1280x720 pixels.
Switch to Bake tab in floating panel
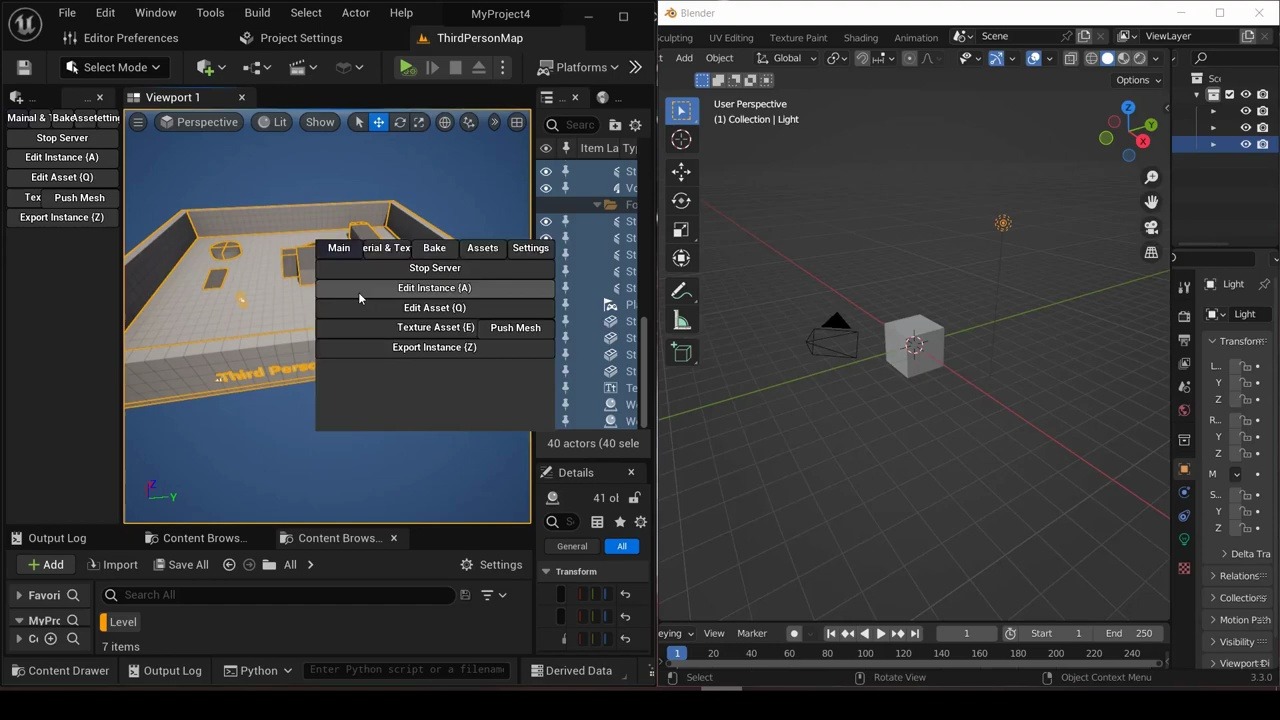point(434,248)
